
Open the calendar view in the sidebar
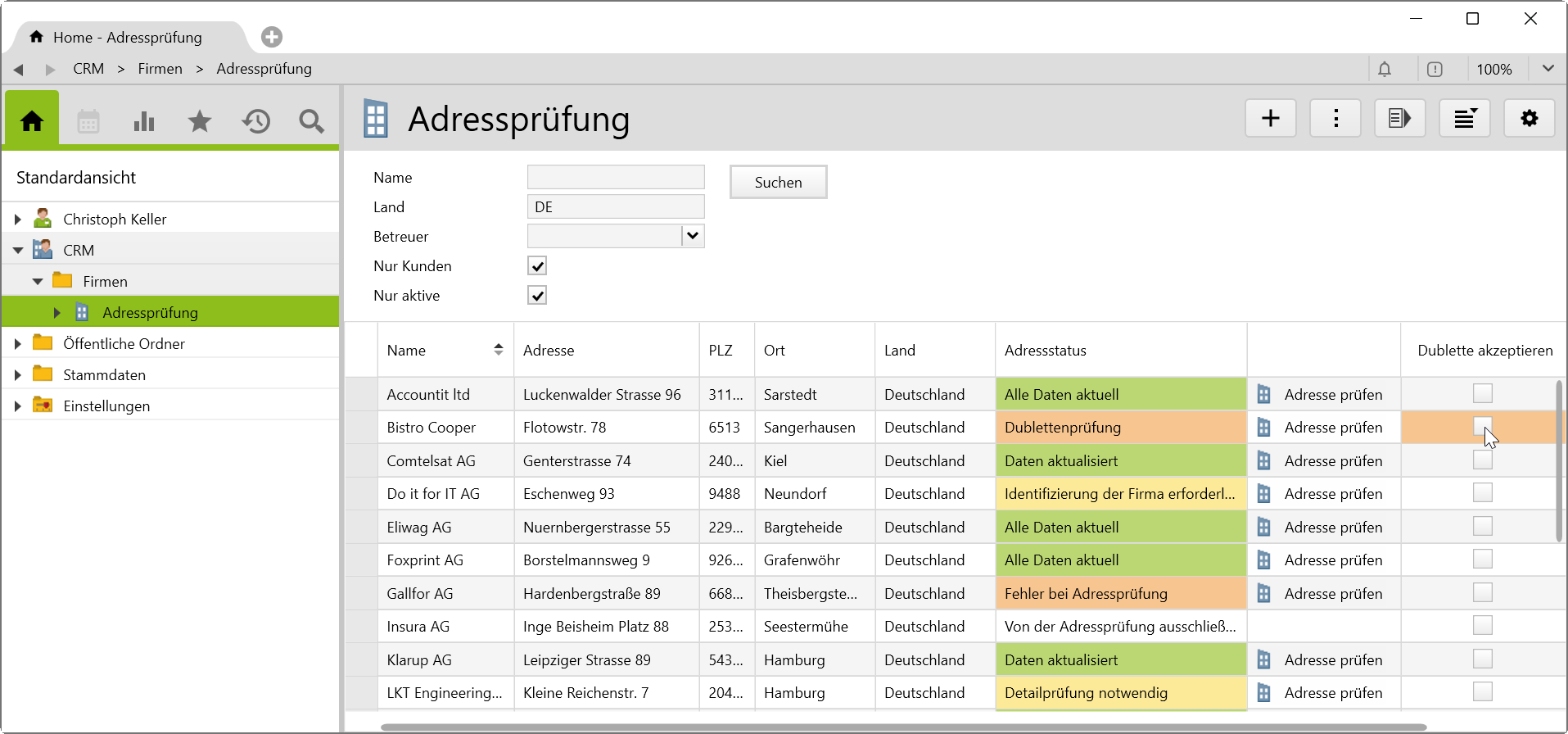(88, 122)
